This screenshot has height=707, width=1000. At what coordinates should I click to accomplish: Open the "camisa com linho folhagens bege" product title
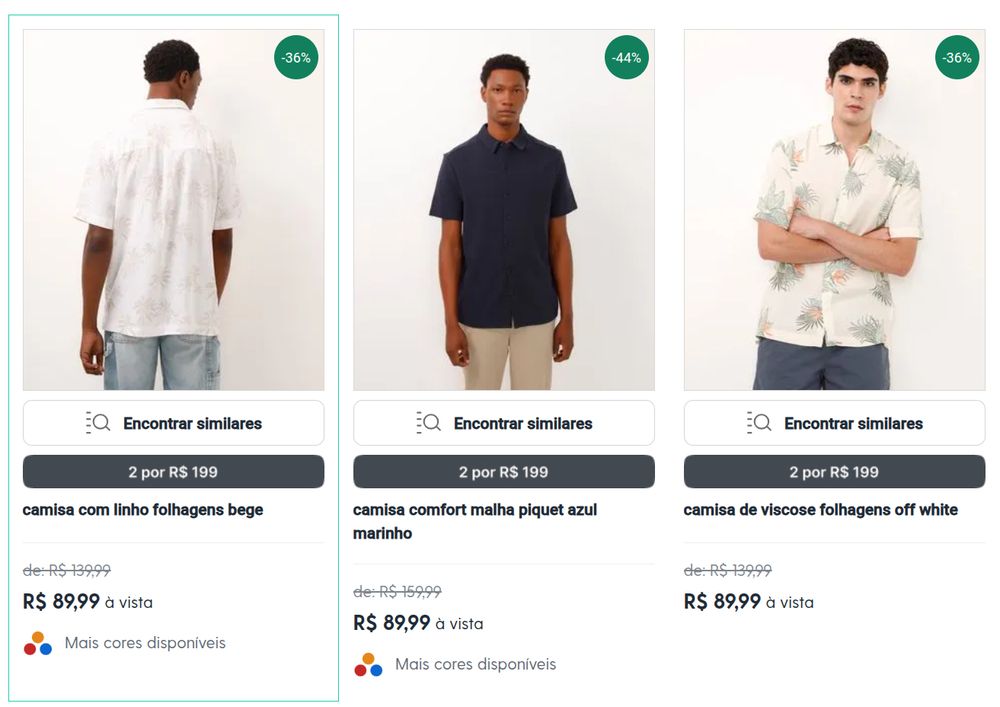(141, 510)
